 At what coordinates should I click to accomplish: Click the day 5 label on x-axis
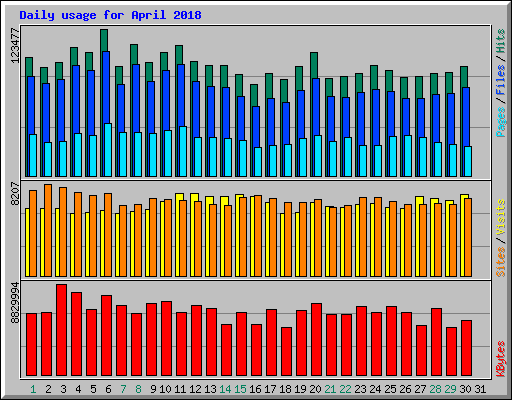[93, 389]
